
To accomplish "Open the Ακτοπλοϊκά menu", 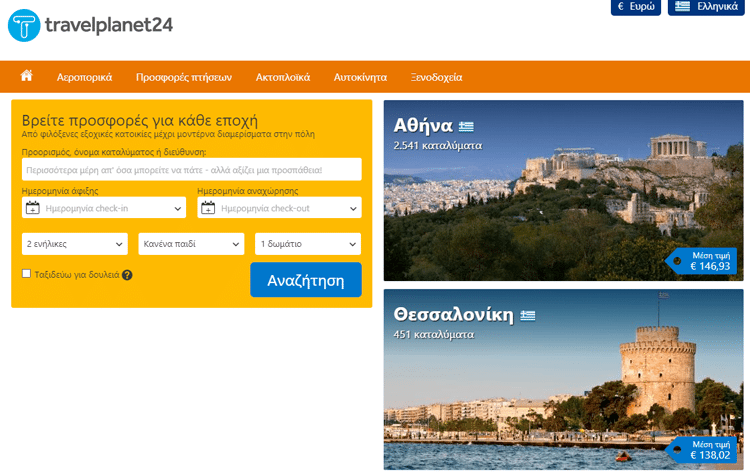I will (x=283, y=77).
